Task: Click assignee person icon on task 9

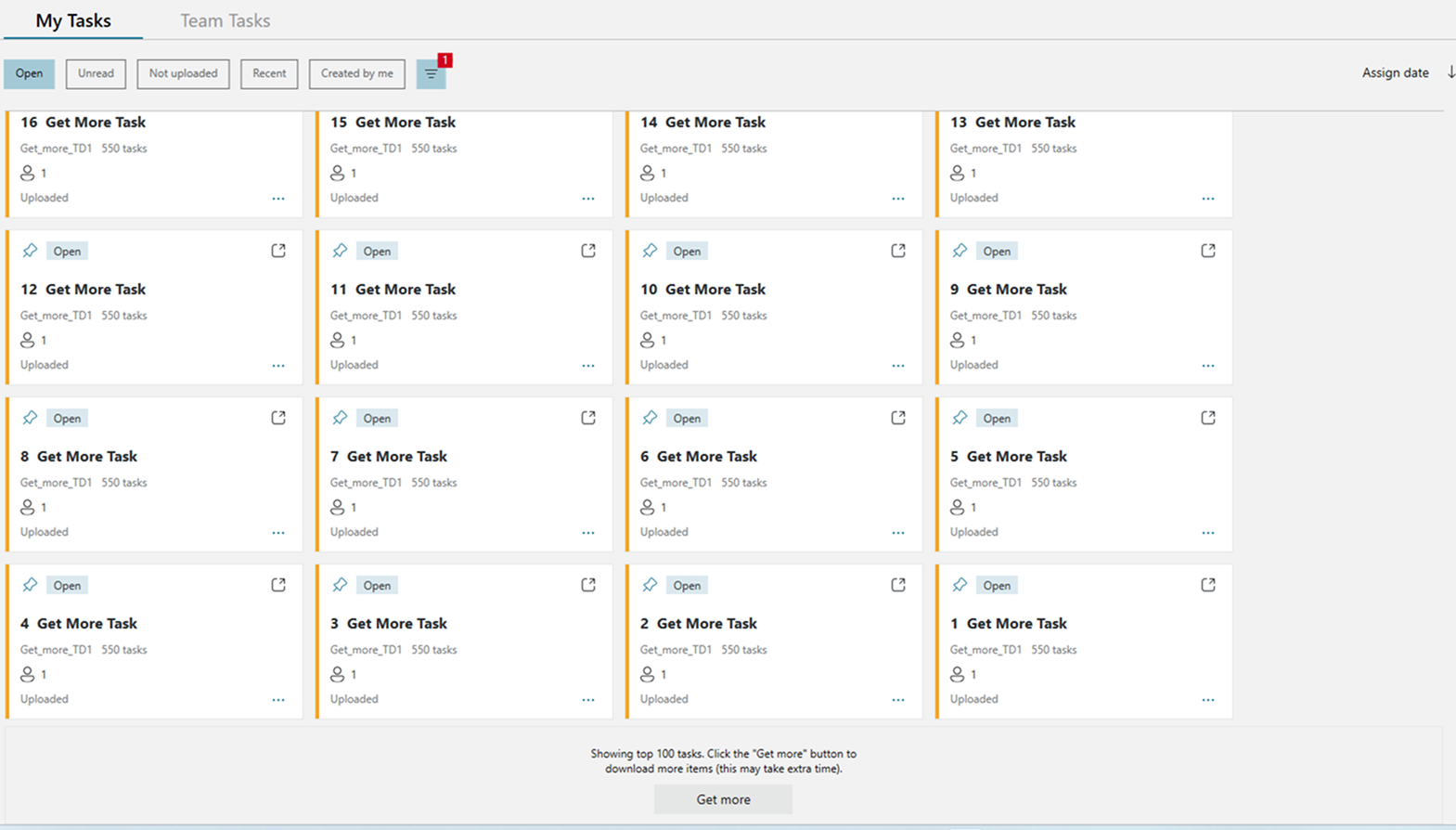Action: 957,341
